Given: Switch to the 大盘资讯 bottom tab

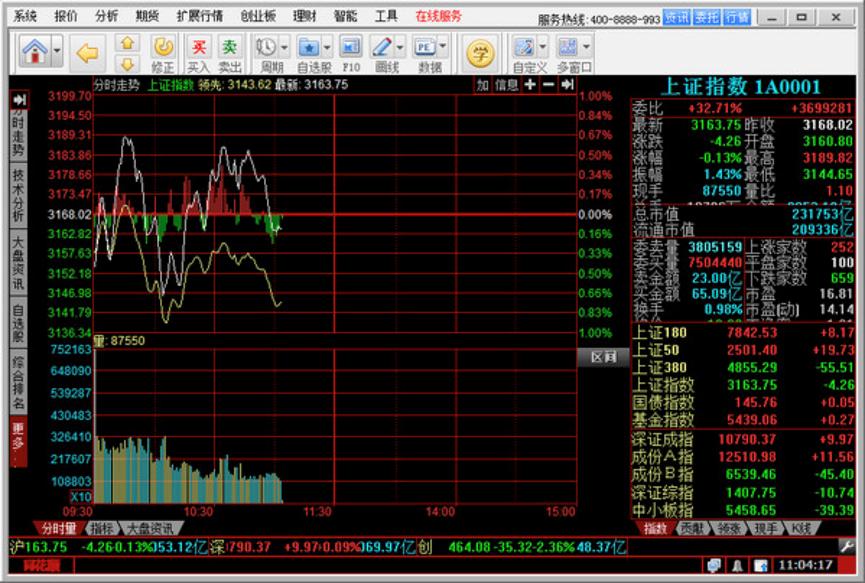Looking at the screenshot, I should (149, 528).
